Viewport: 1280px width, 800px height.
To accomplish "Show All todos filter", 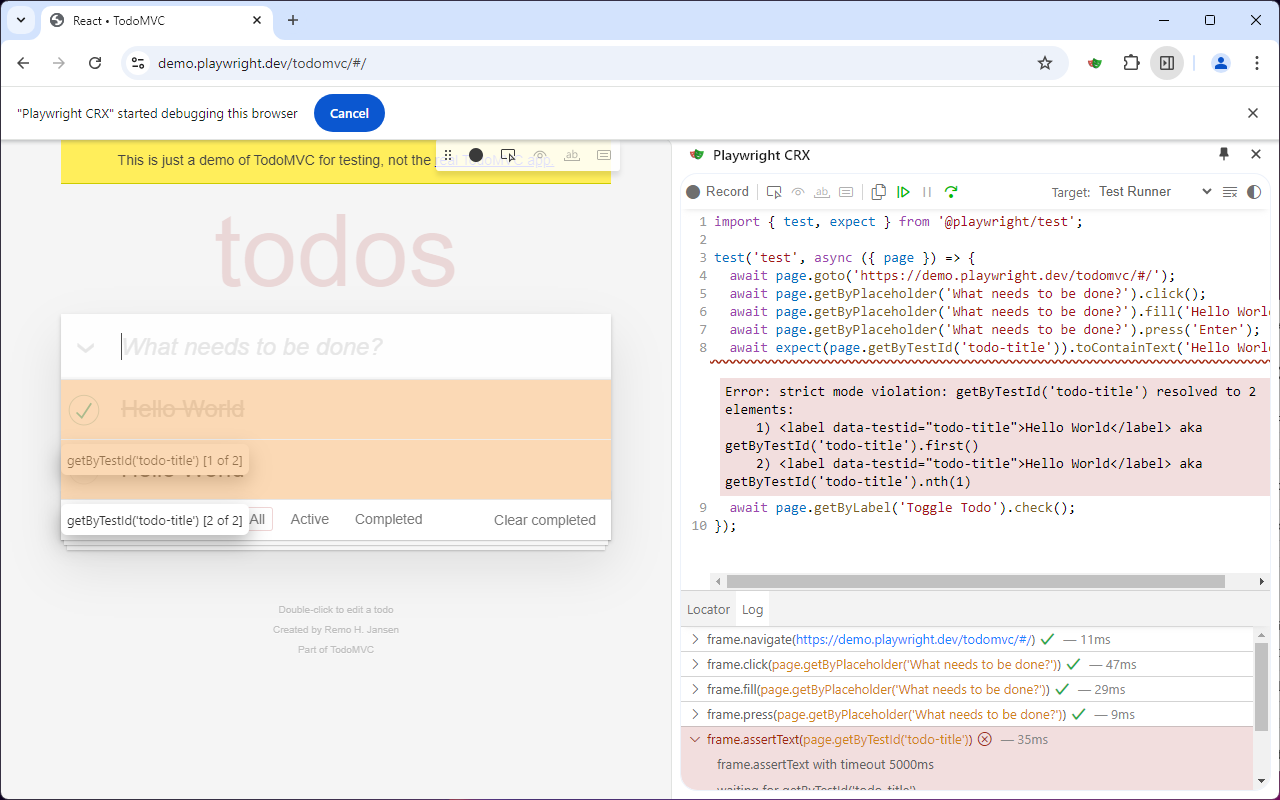I will tap(258, 519).
